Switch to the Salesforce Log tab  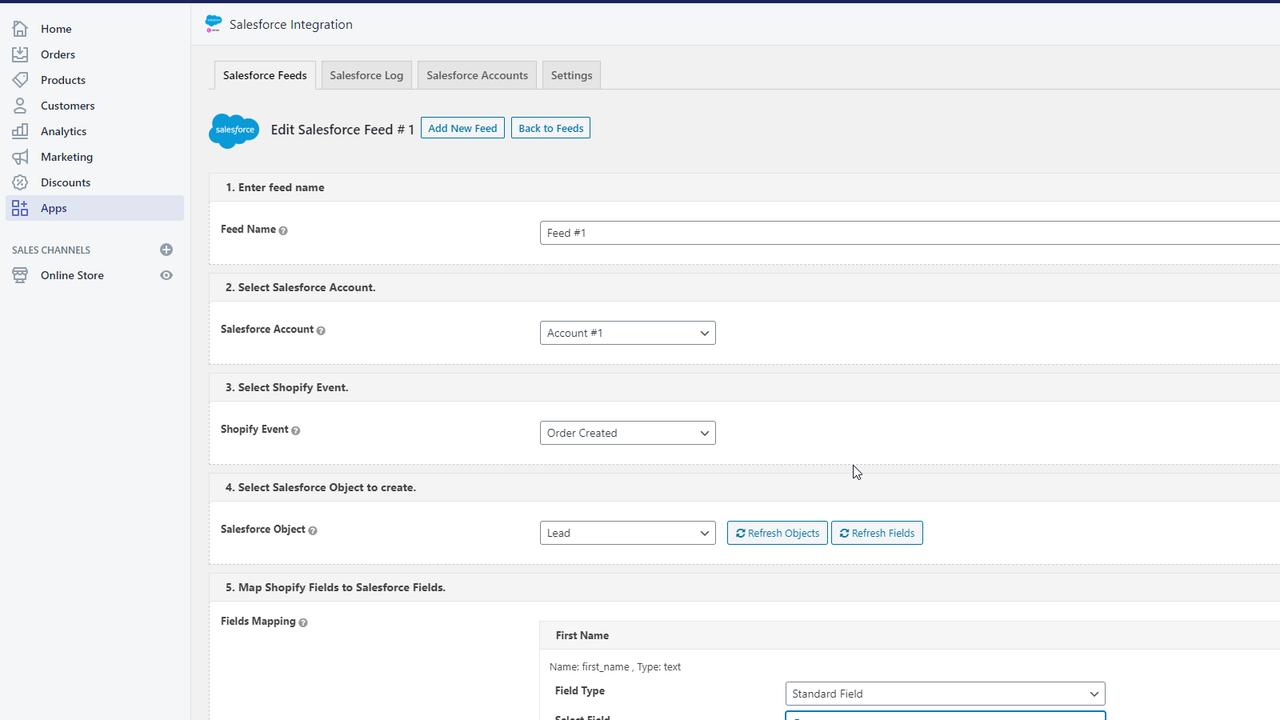[366, 74]
